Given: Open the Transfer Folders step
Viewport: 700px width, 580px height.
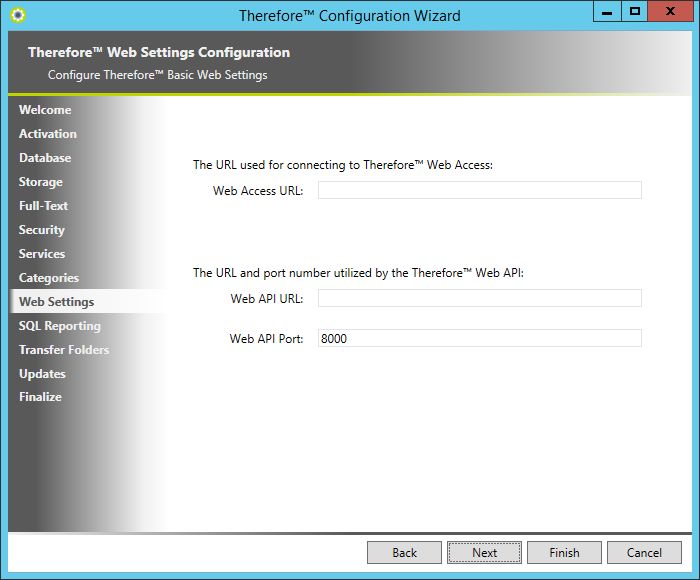Looking at the screenshot, I should (x=64, y=350).
